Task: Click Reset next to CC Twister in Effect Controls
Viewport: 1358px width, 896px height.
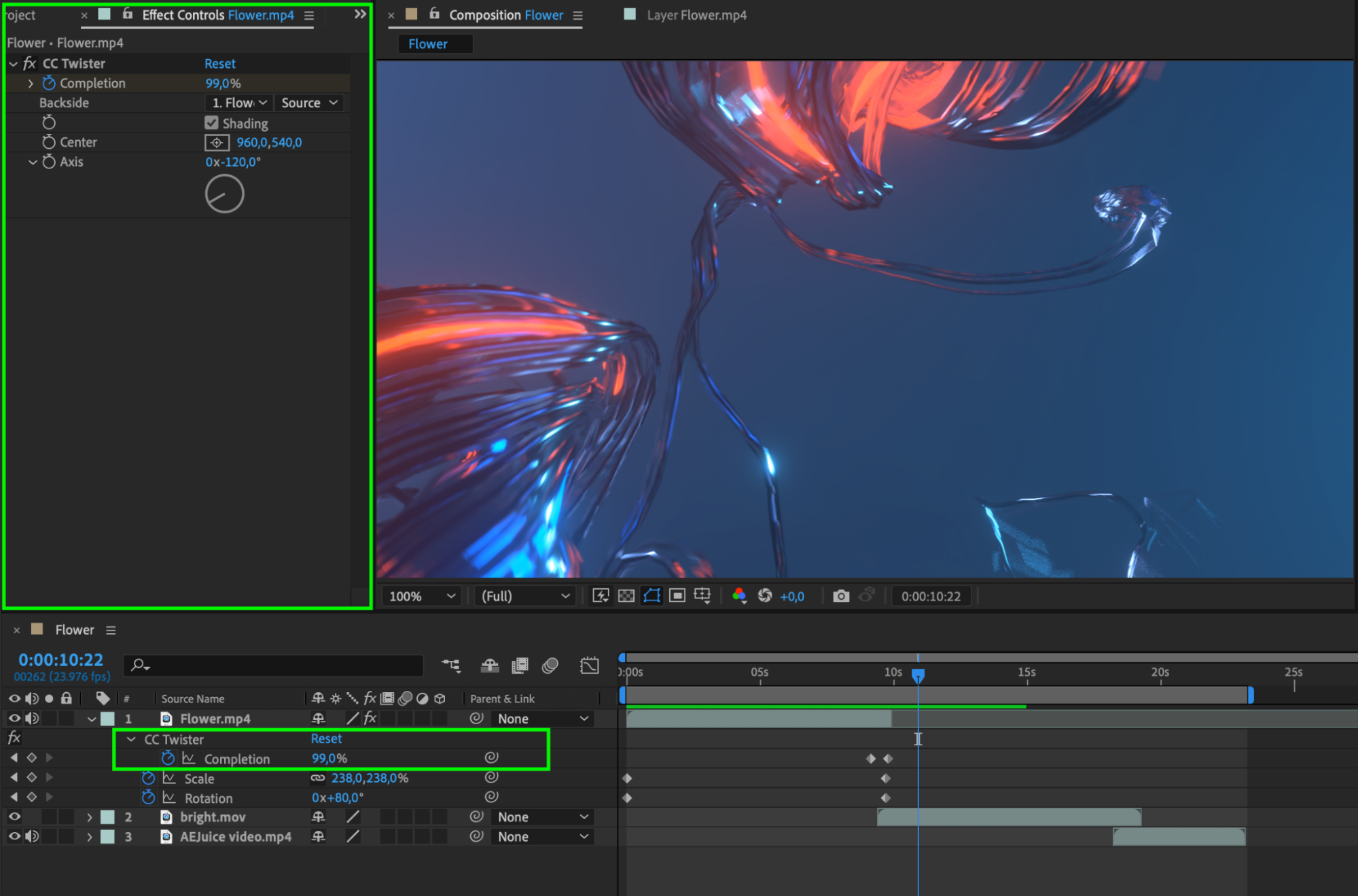Action: tap(220, 63)
